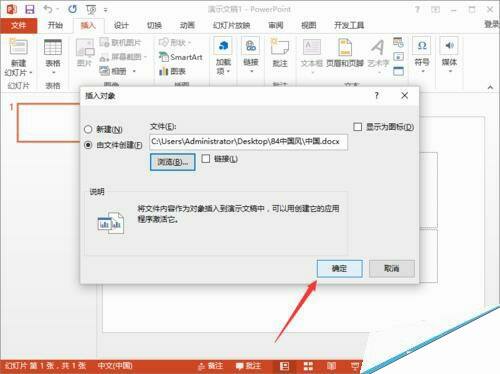Select slide 1 thumbnail in panel
The image size is (500, 374).
(x=49, y=122)
